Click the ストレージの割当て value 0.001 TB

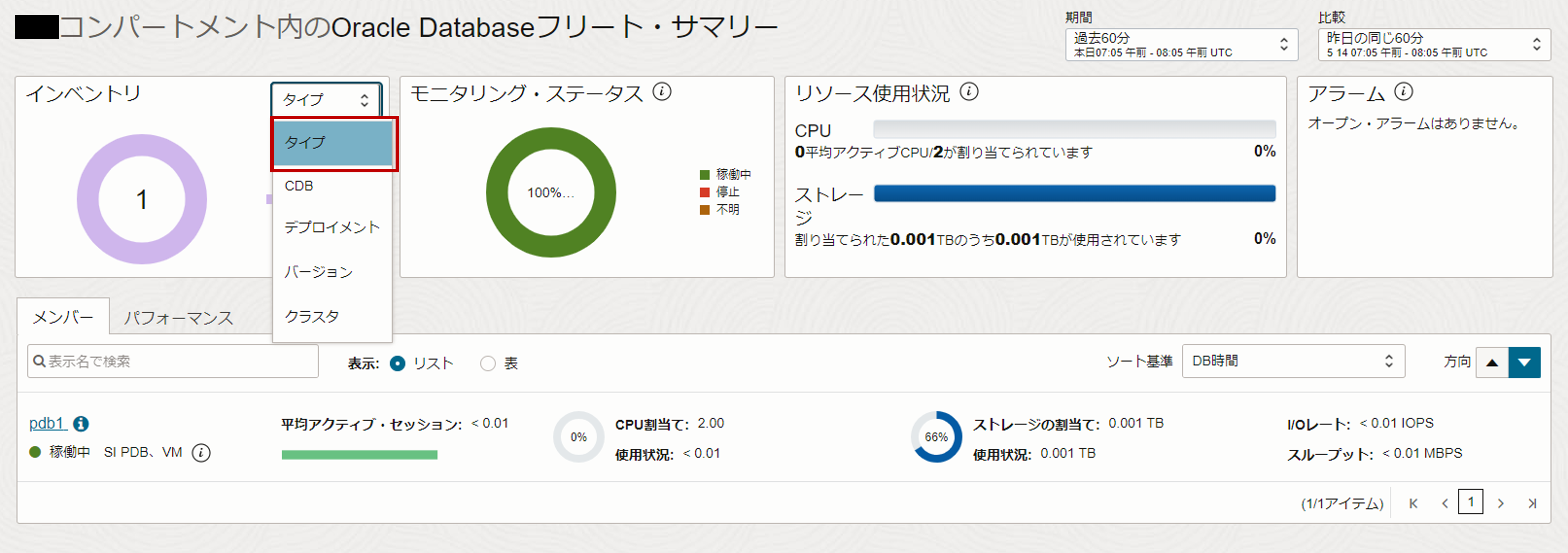tap(1136, 423)
